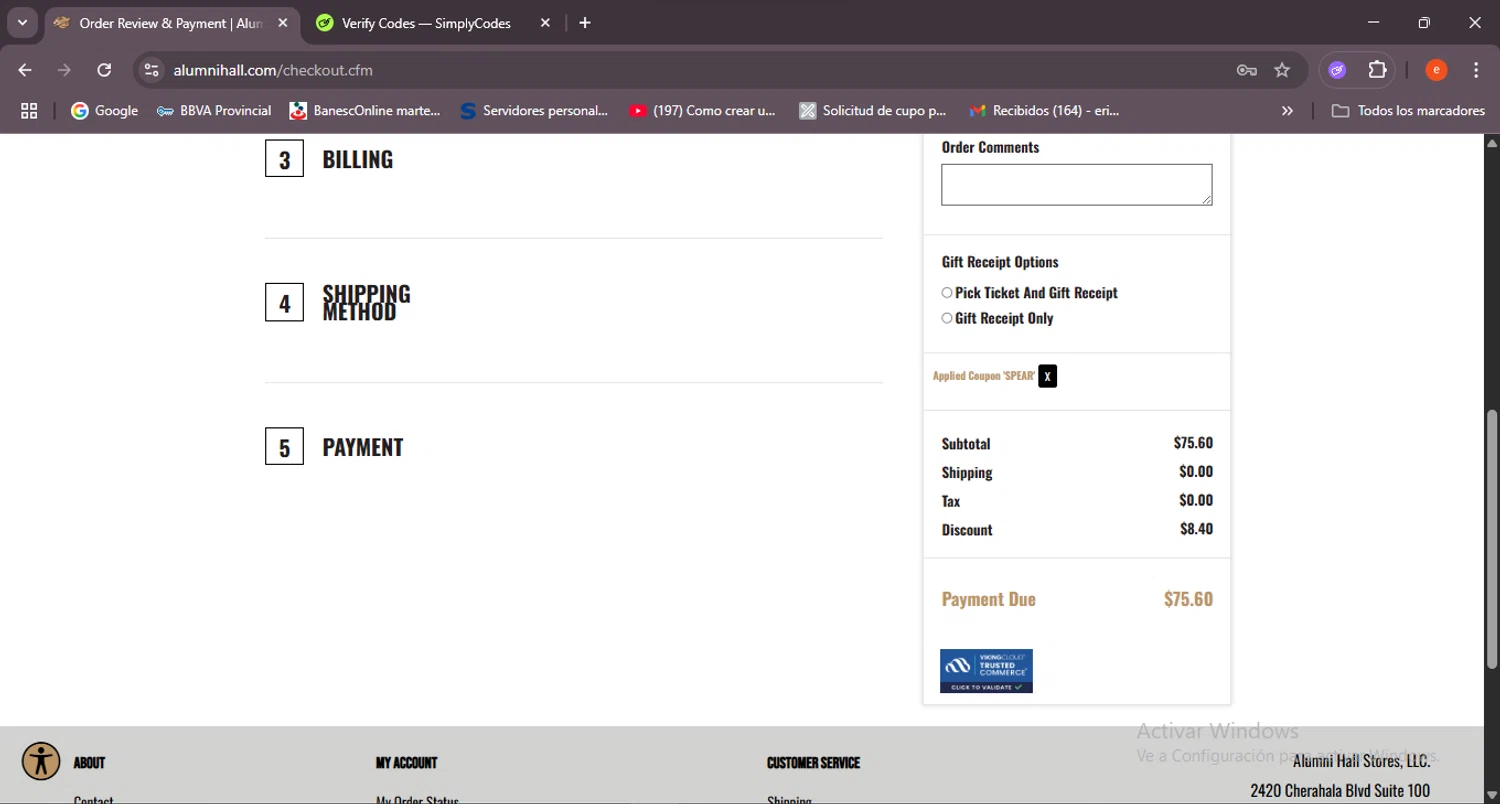Click the address bar URL
Screen dimensions: 1500x804
click(273, 70)
